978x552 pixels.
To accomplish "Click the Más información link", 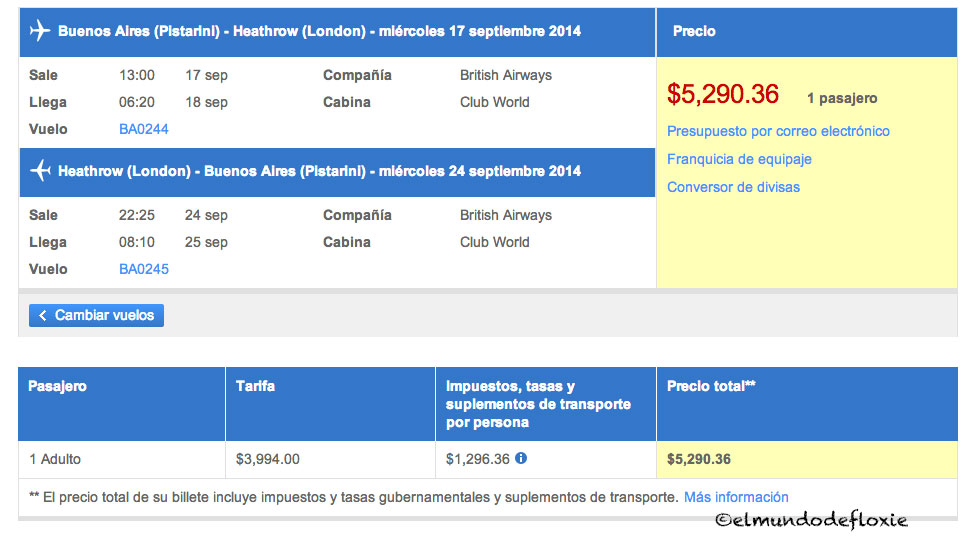I will pos(736,497).
